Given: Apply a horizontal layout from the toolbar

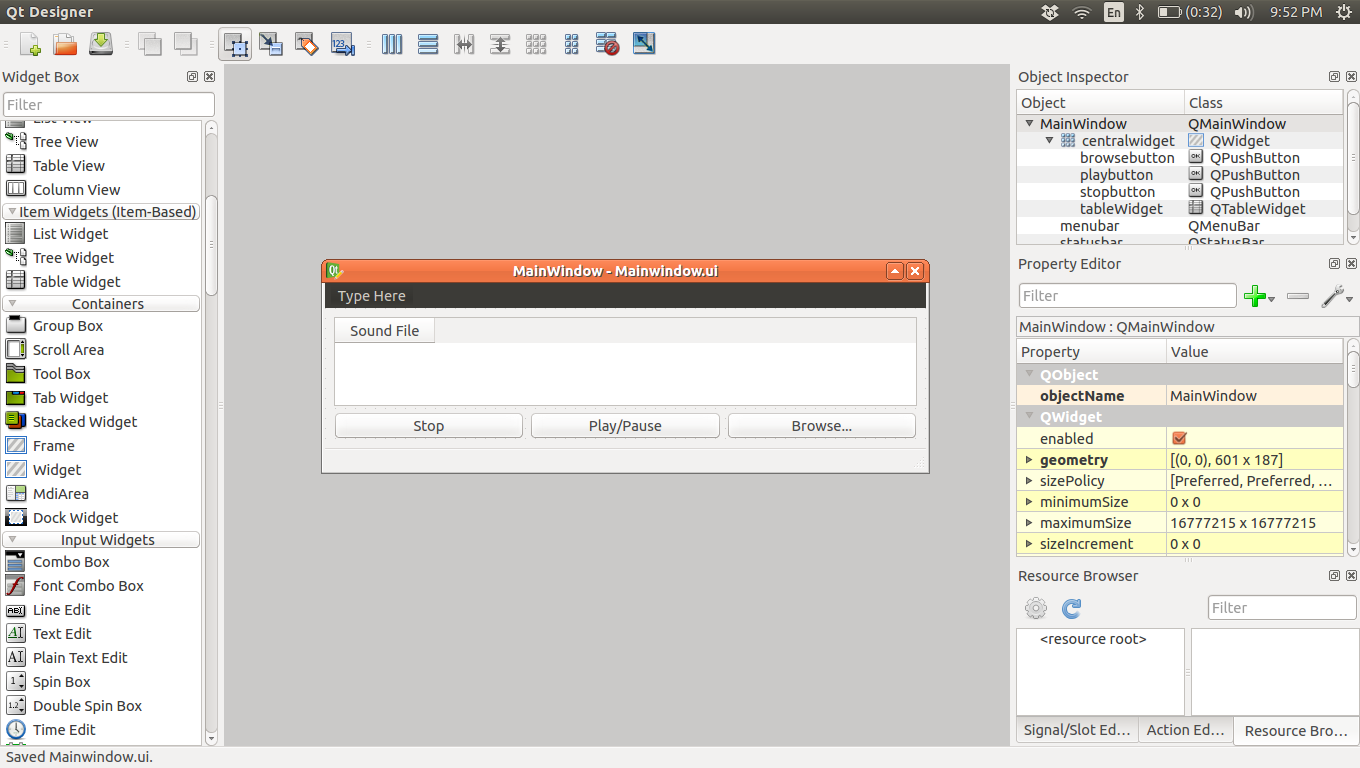Looking at the screenshot, I should tap(392, 44).
